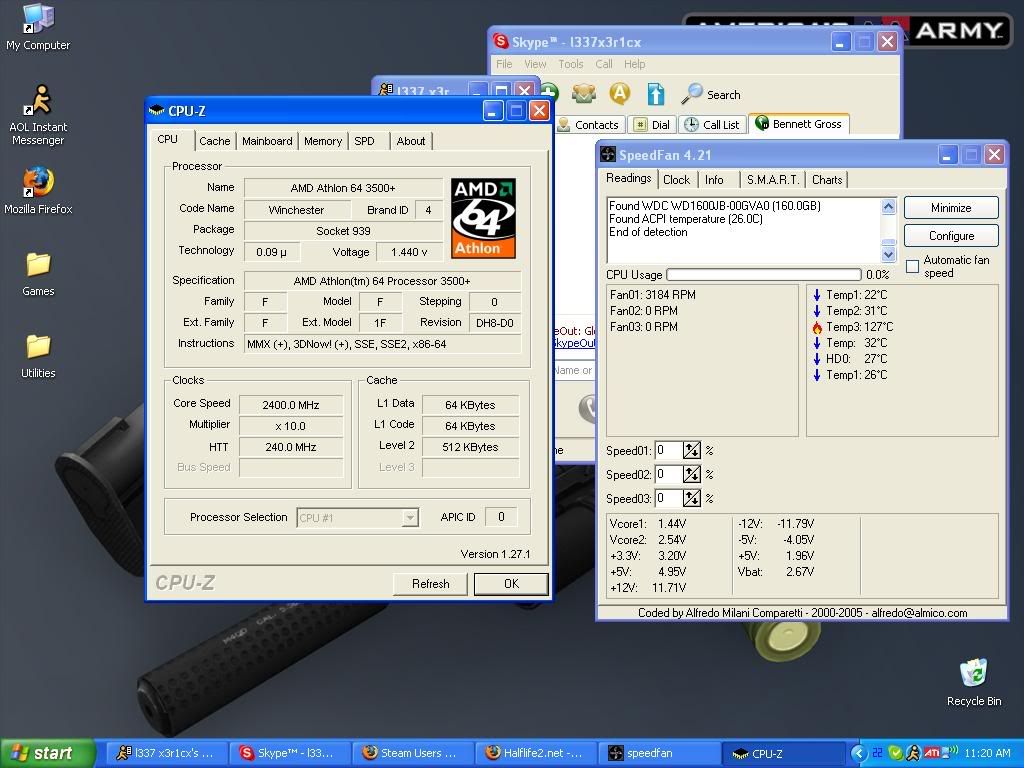
Task: Click the ATI tray icon
Action: pos(931,753)
